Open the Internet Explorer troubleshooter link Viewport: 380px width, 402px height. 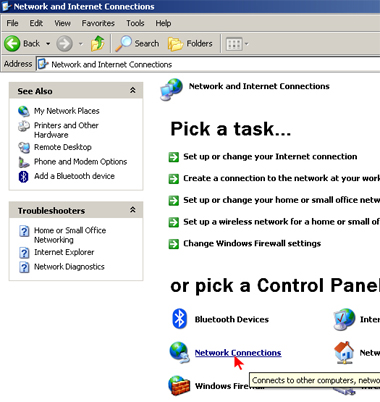pos(64,252)
